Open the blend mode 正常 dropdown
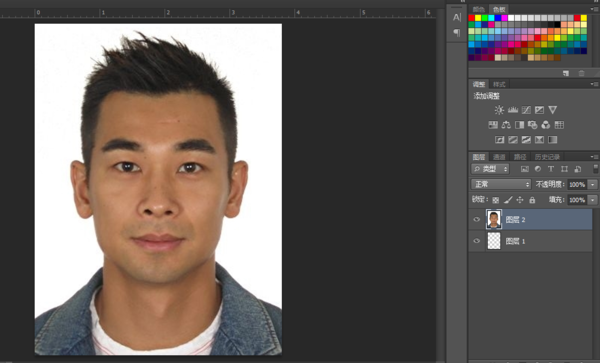Viewport: 600px width, 363px height. pyautogui.click(x=501, y=184)
